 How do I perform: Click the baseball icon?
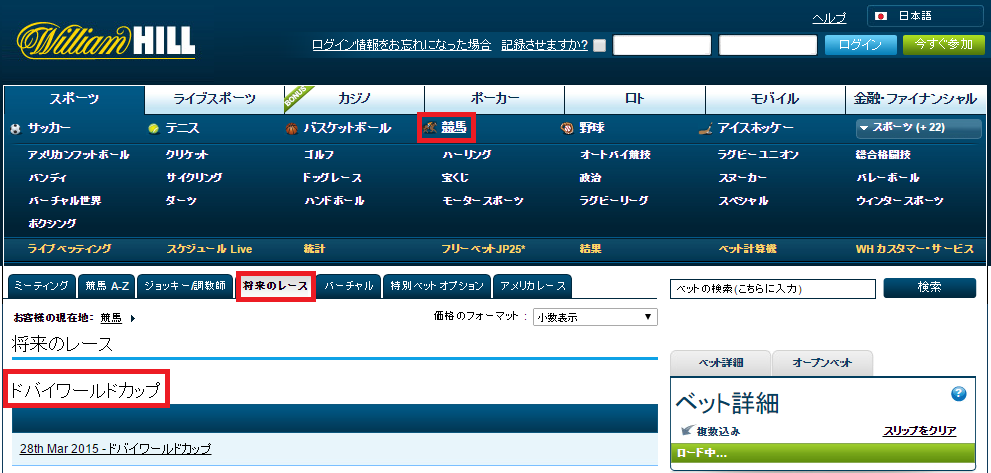567,128
